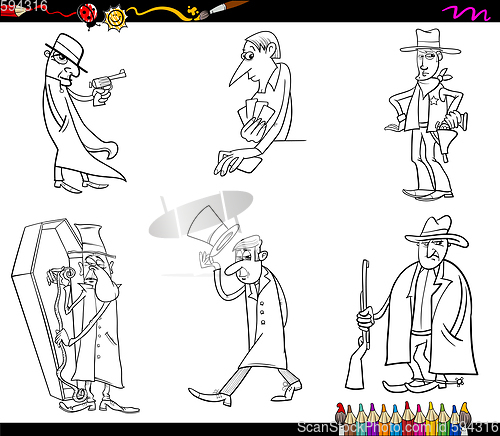Click the smiling sun icon
500x436 pixels.
115,17
